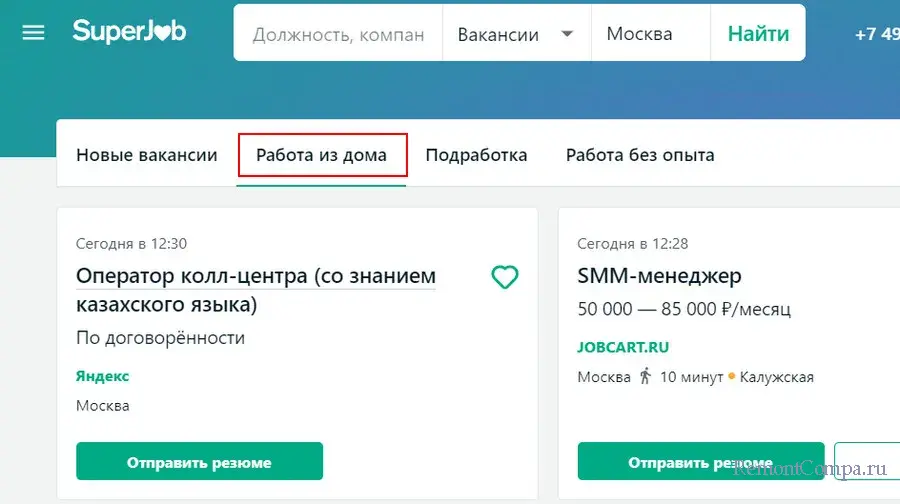
Task: Open the SMM-менеджер vacancy link
Action: 659,275
